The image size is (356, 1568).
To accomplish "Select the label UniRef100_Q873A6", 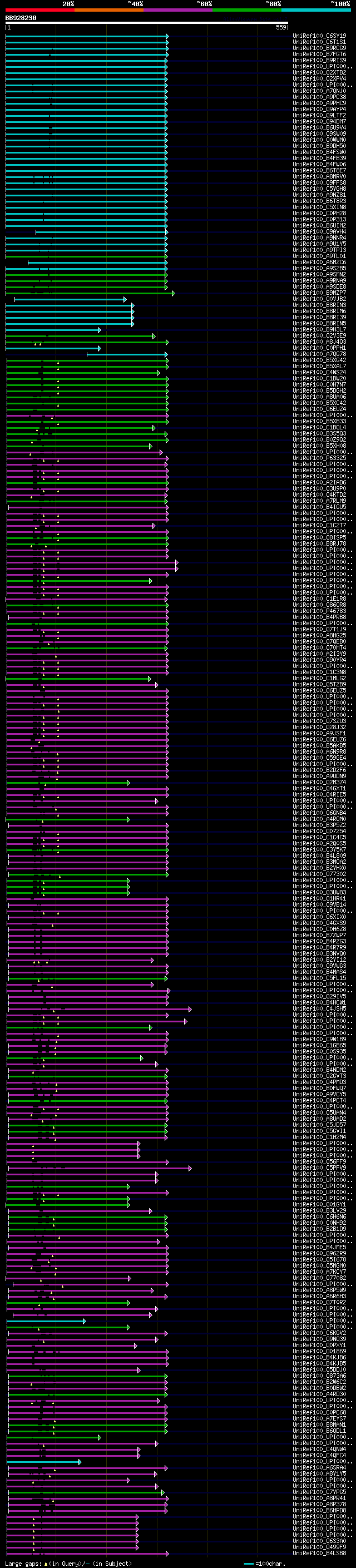I will (x=319, y=1376).
